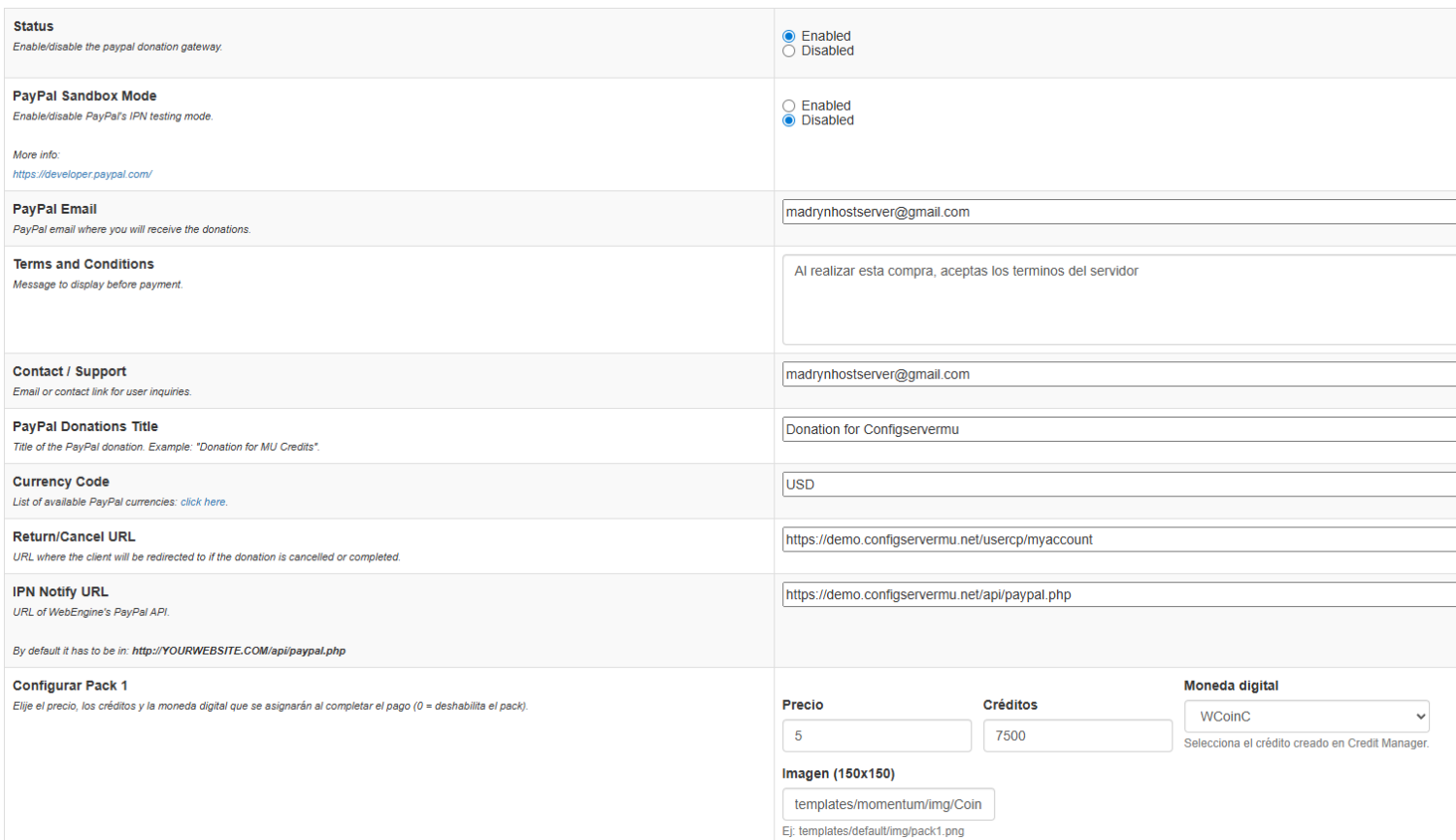1456x840 pixels.
Task: Open the developer.paypal.com link
Action: coord(83,175)
